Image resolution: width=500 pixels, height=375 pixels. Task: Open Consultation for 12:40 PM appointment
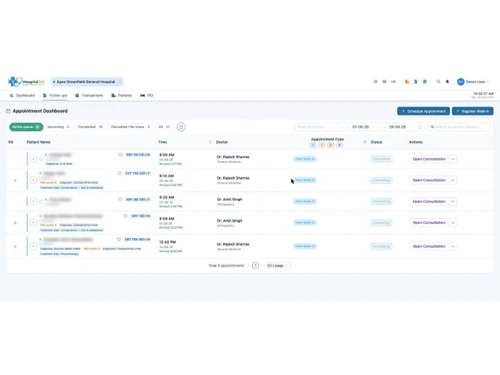[429, 246]
